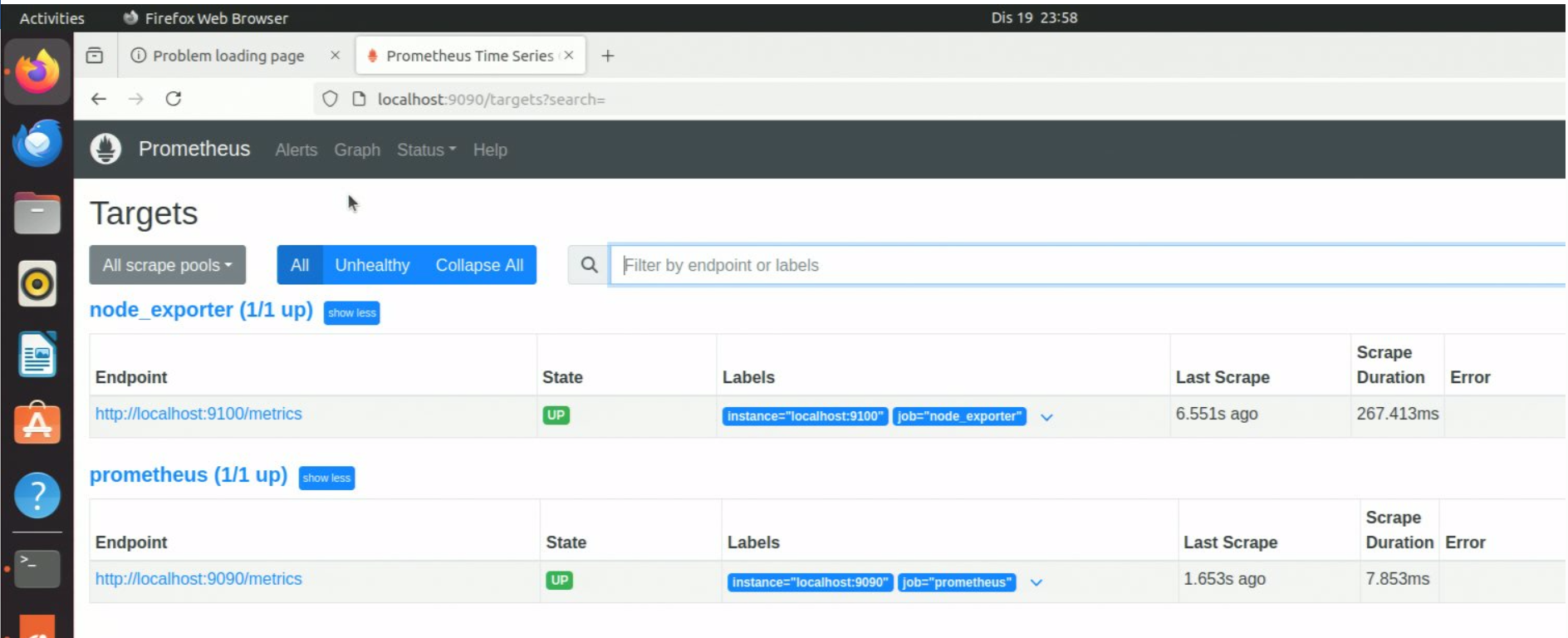The height and width of the screenshot is (638, 1568).
Task: Expand labels for localhost:9090 target
Action: 1036,582
